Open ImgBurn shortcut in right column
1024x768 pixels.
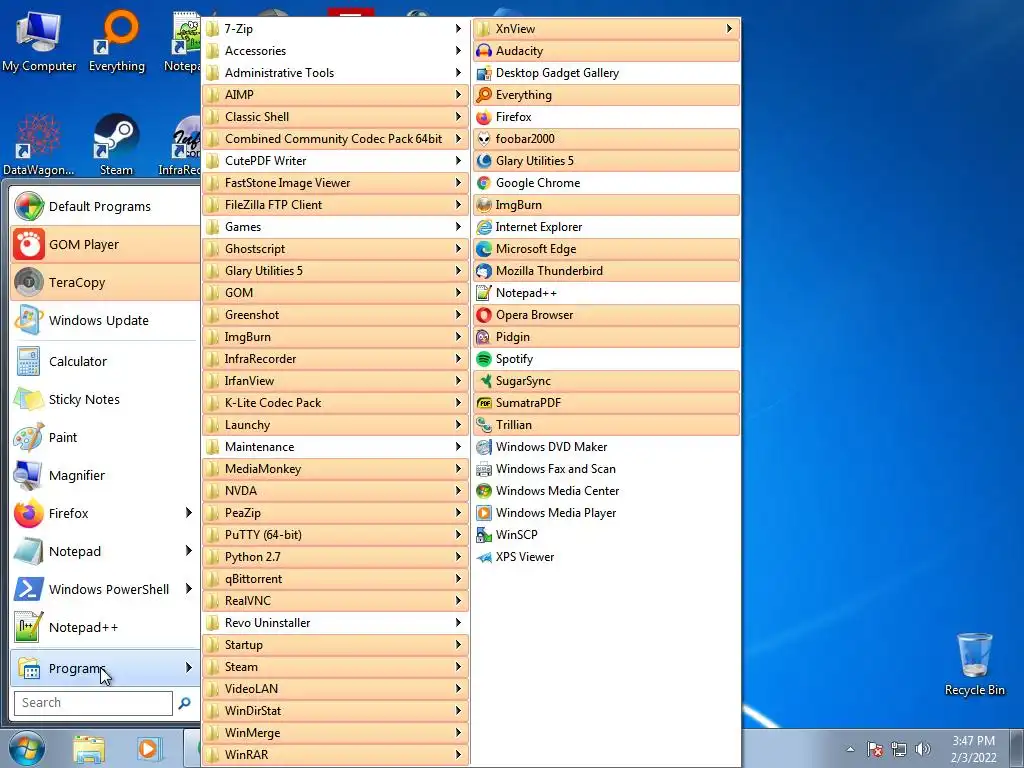point(606,204)
